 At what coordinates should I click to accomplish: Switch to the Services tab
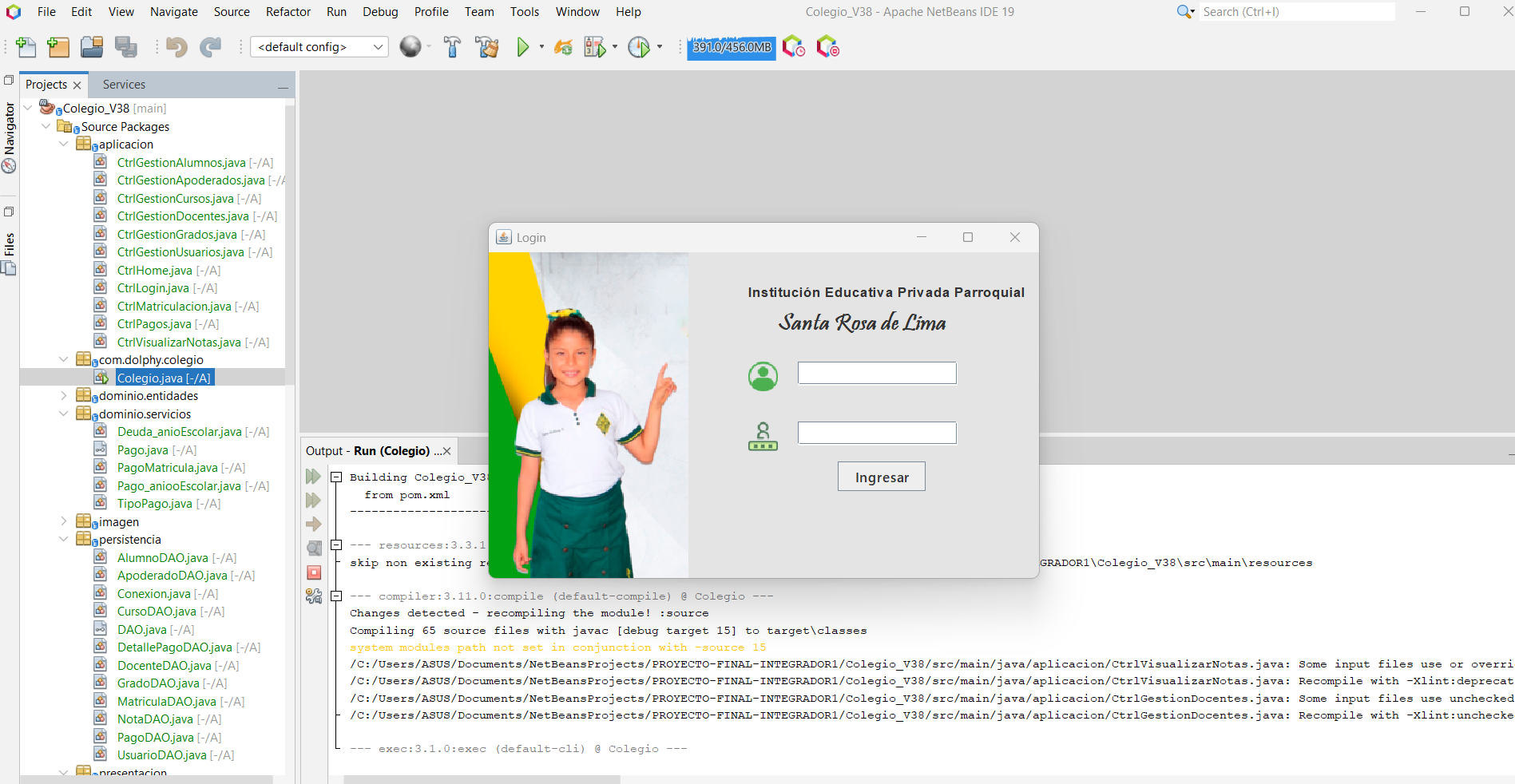[x=124, y=85]
